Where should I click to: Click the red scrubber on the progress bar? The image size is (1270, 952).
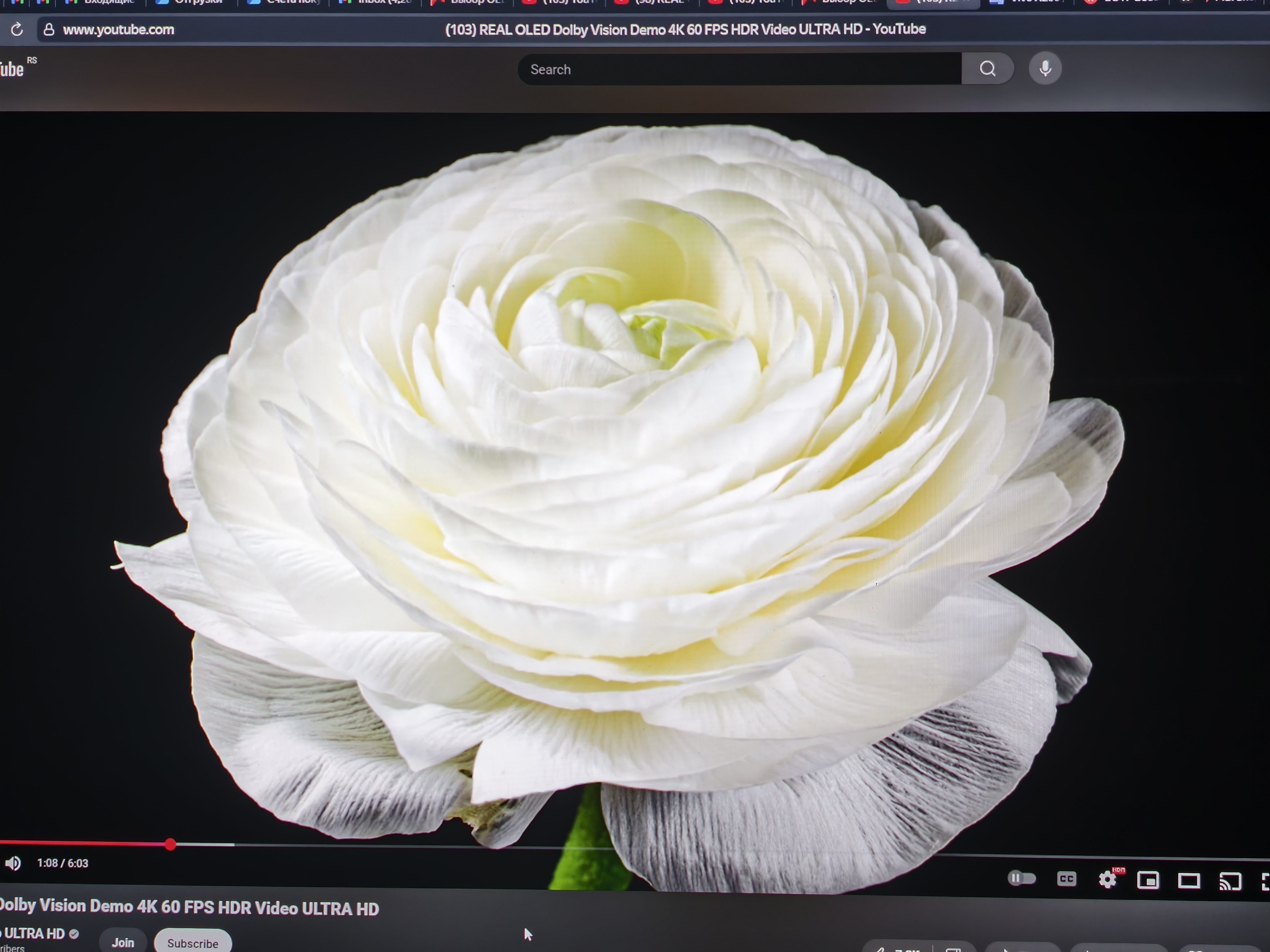170,844
